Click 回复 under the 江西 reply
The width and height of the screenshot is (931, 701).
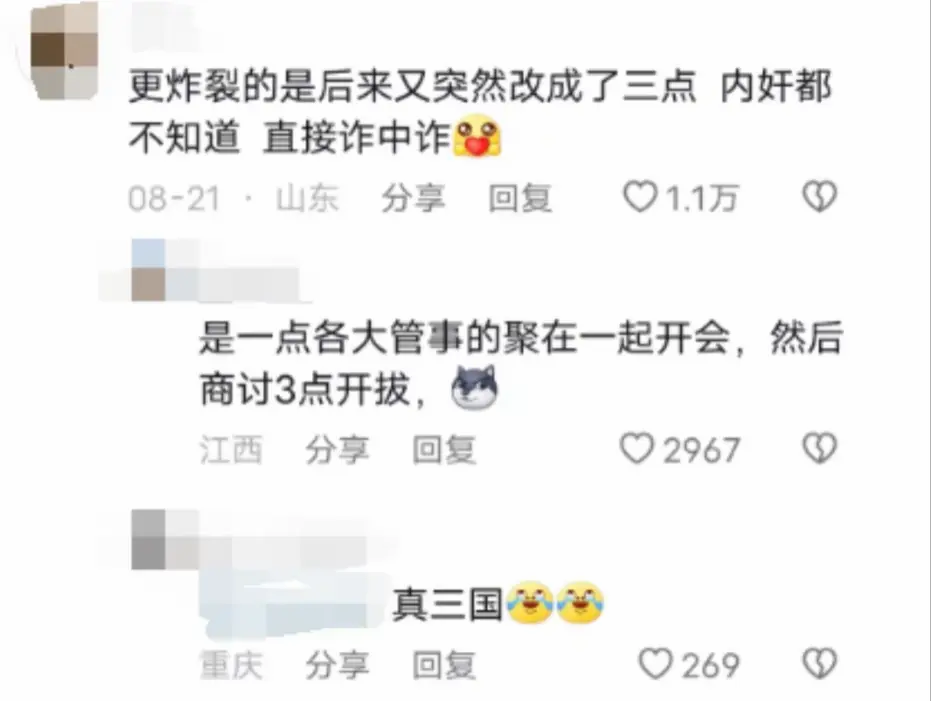(444, 449)
